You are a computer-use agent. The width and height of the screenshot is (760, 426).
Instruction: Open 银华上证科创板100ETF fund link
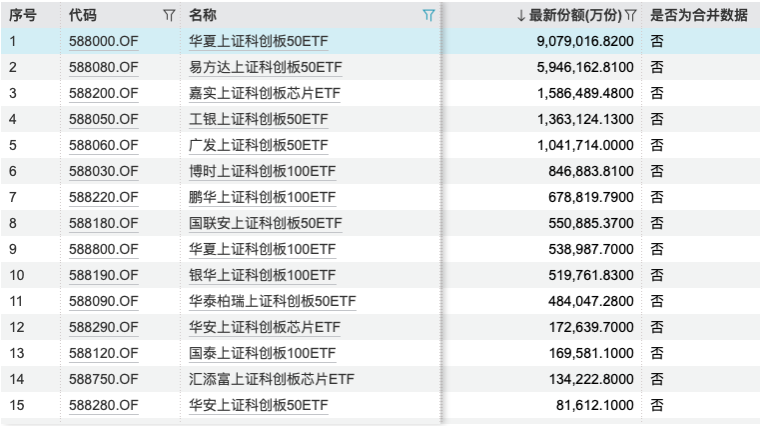click(262, 275)
